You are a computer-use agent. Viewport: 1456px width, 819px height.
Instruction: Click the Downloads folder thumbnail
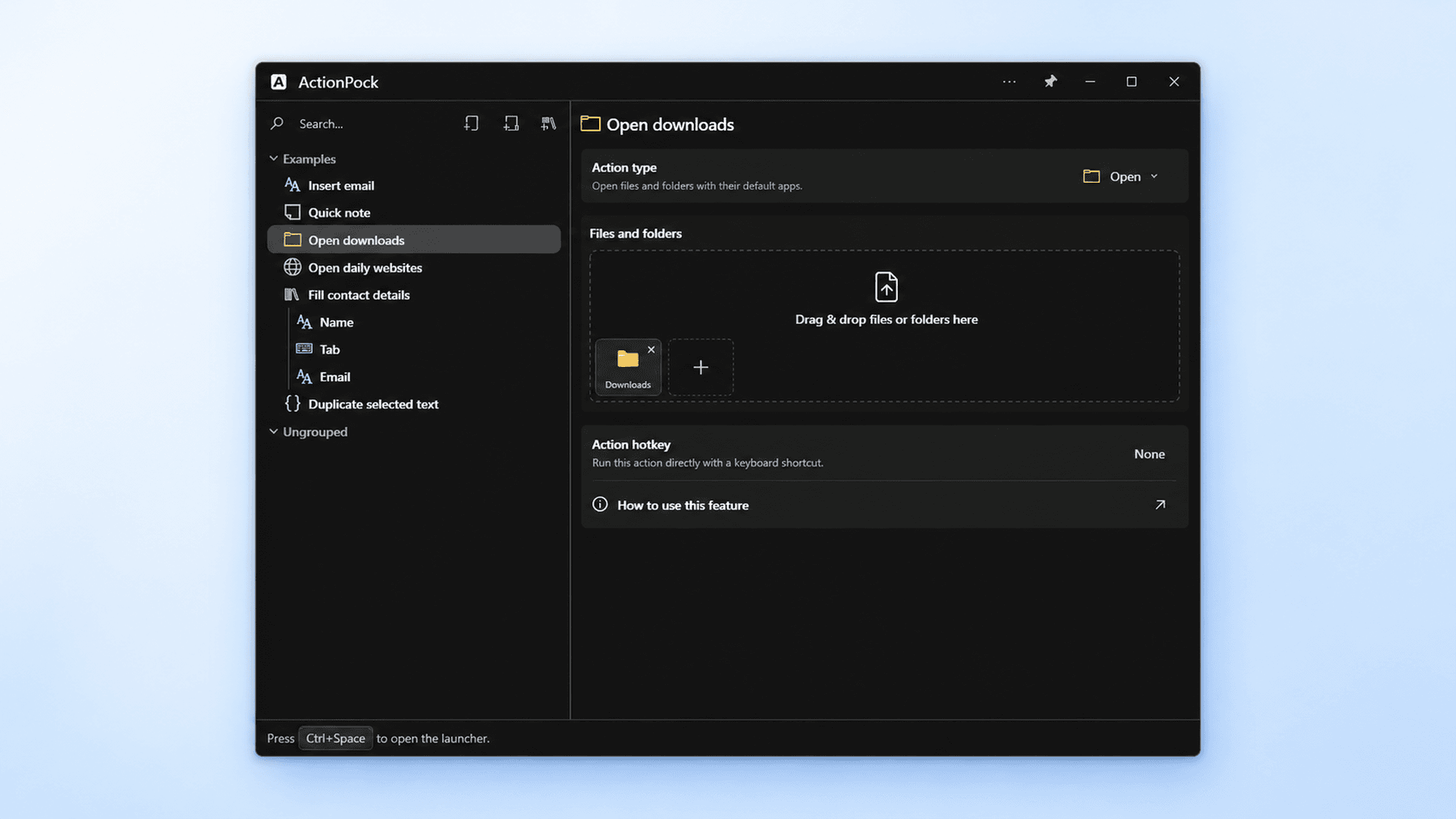click(628, 367)
